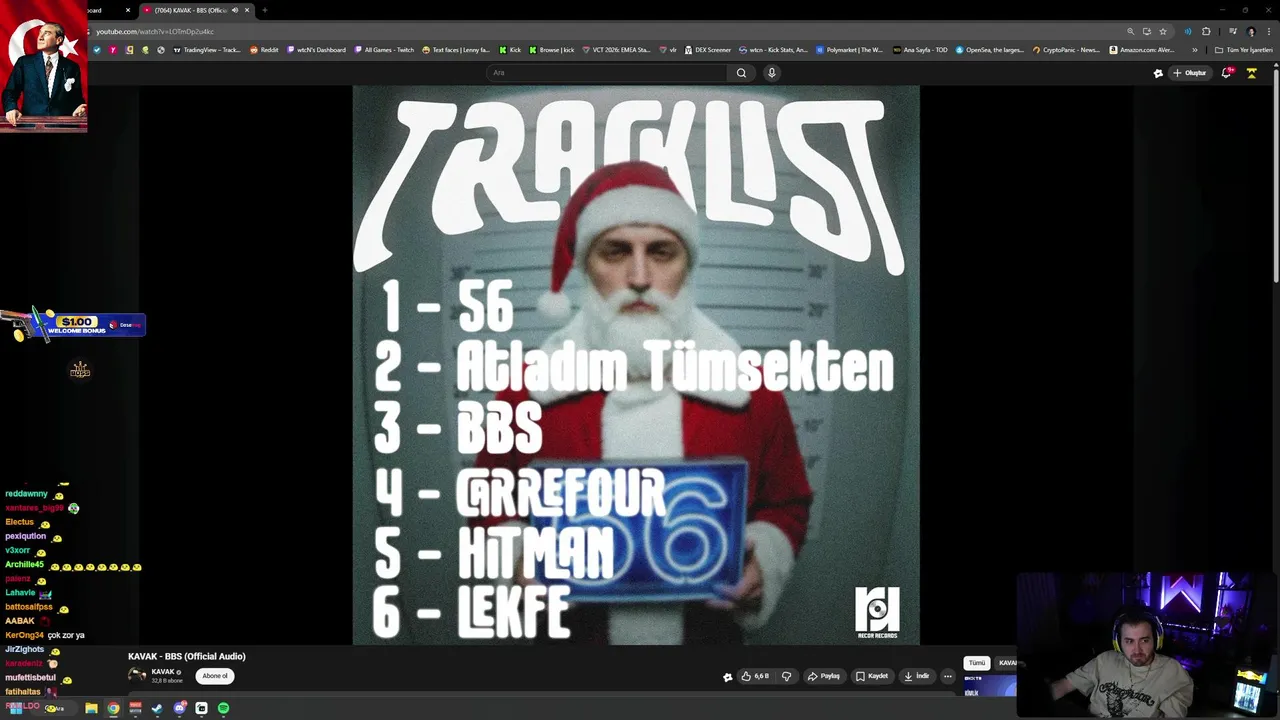Open the Amazon.com bookmark
Viewport: 1280px width, 720px height.
coord(1141,50)
